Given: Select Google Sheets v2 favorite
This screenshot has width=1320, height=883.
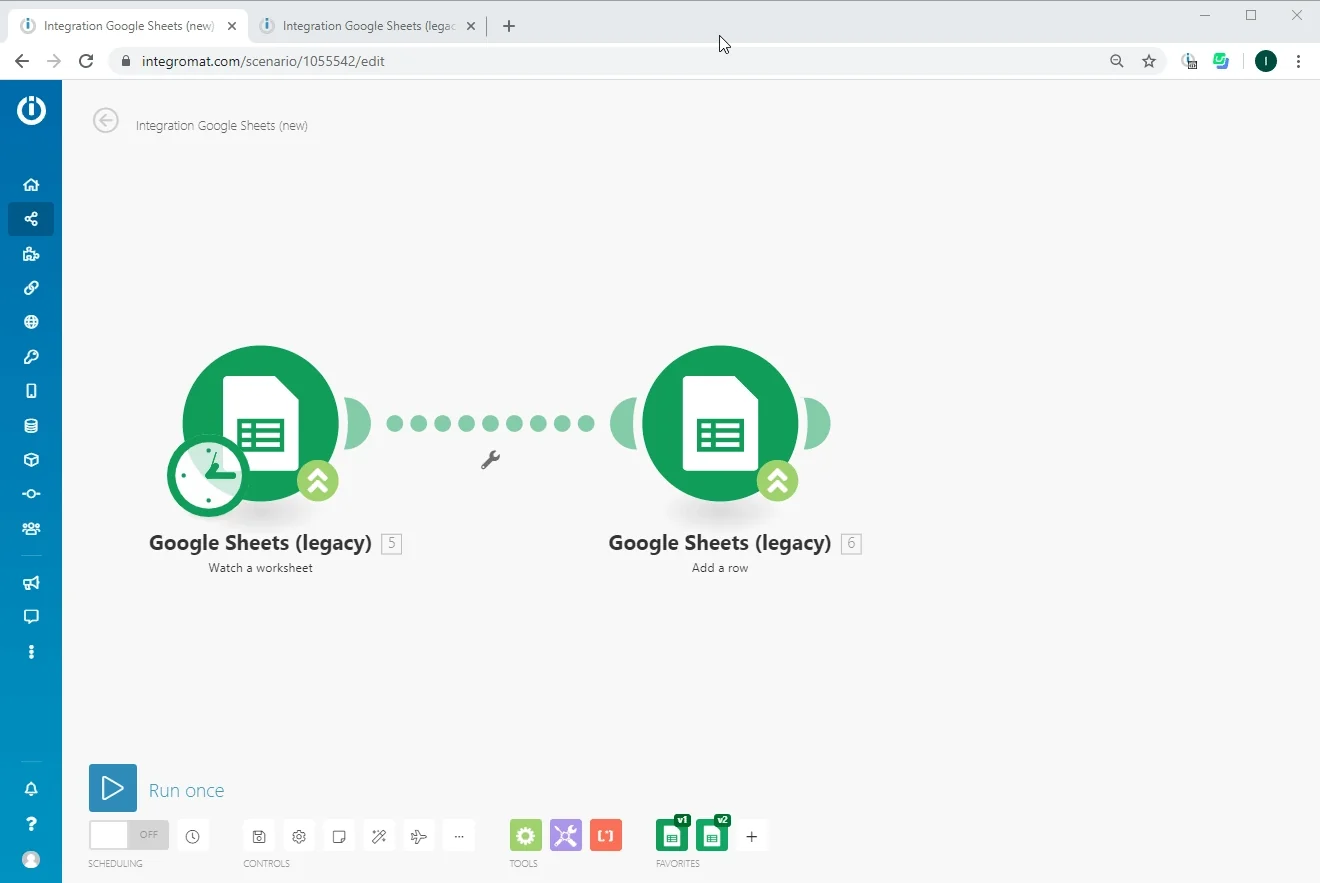Looking at the screenshot, I should click(712, 834).
